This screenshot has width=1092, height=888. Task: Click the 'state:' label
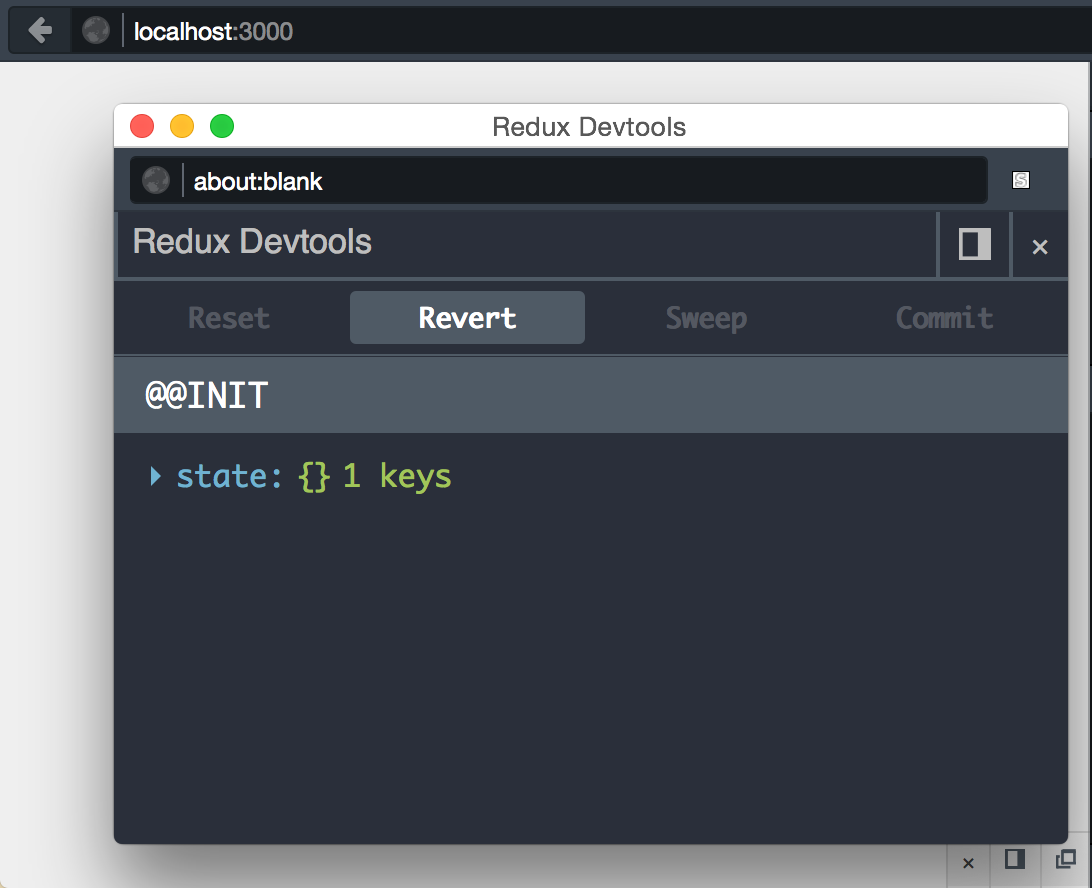point(229,476)
